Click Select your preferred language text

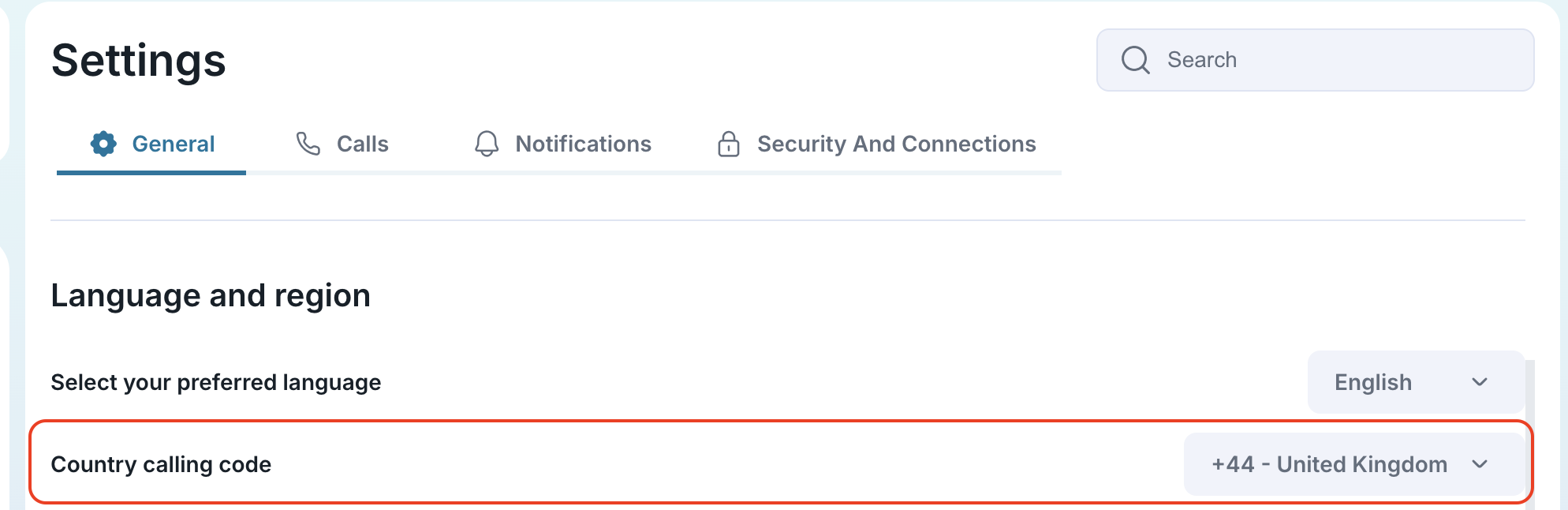point(215,382)
